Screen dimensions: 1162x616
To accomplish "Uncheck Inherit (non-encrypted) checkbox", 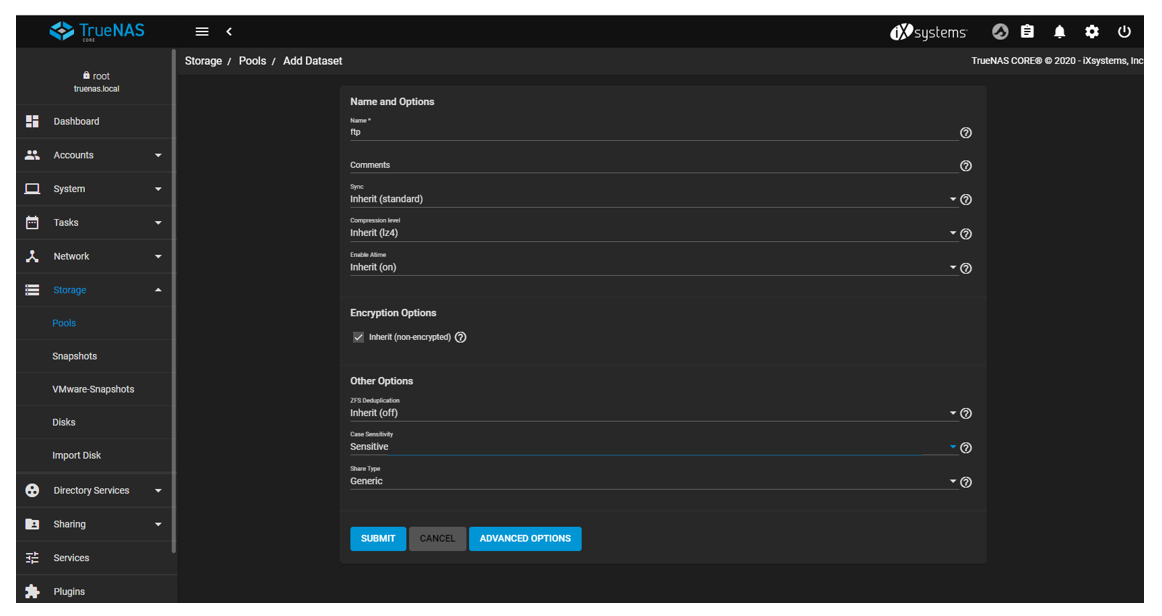I will (x=359, y=337).
